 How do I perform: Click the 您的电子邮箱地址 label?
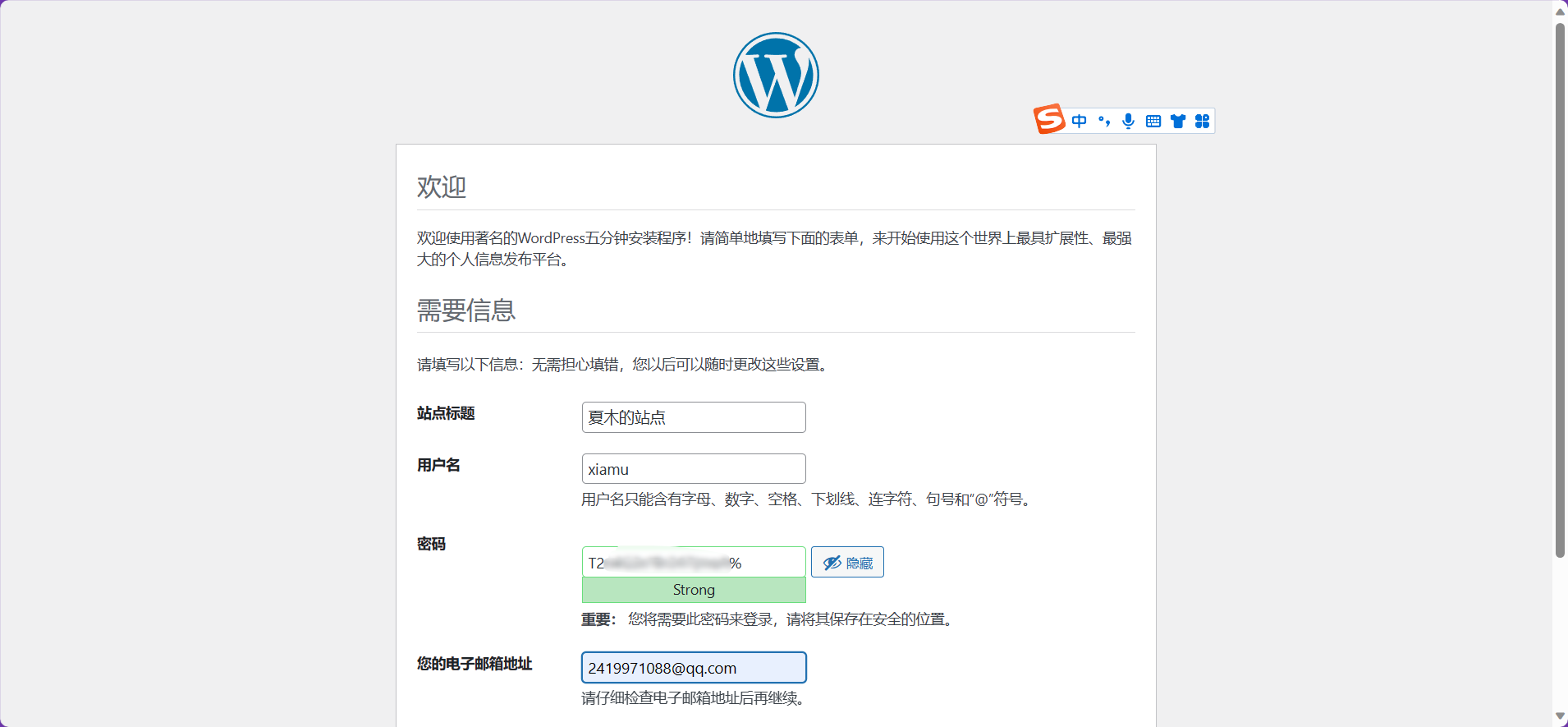point(475,664)
